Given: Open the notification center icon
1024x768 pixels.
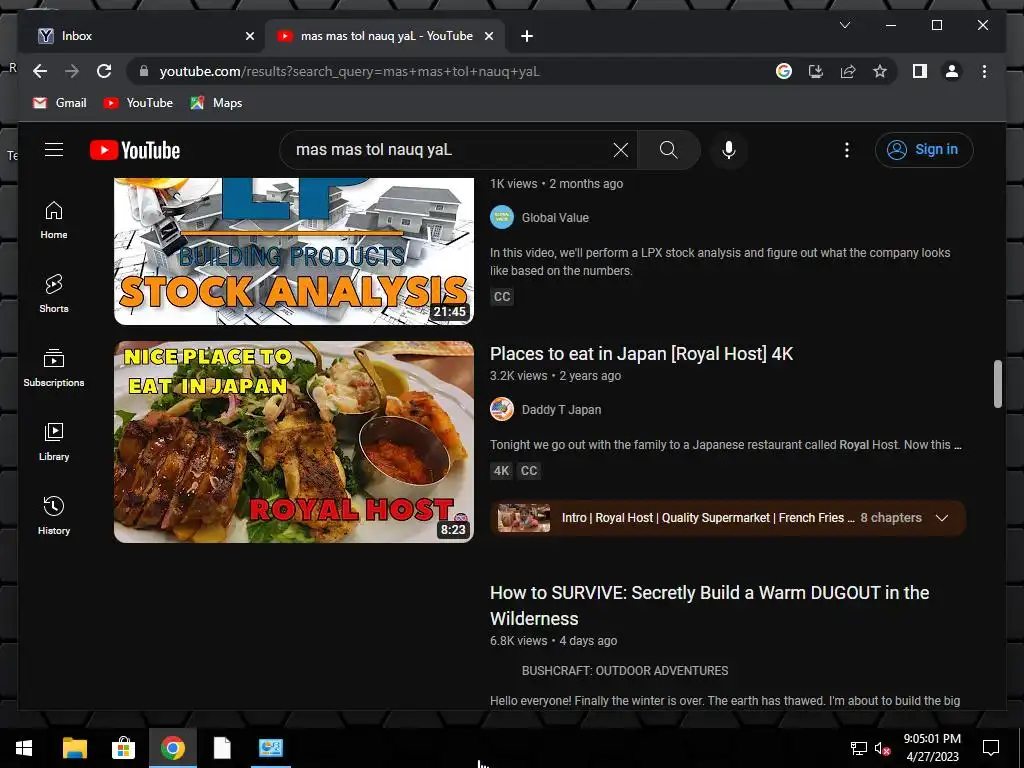Looking at the screenshot, I should [x=991, y=748].
